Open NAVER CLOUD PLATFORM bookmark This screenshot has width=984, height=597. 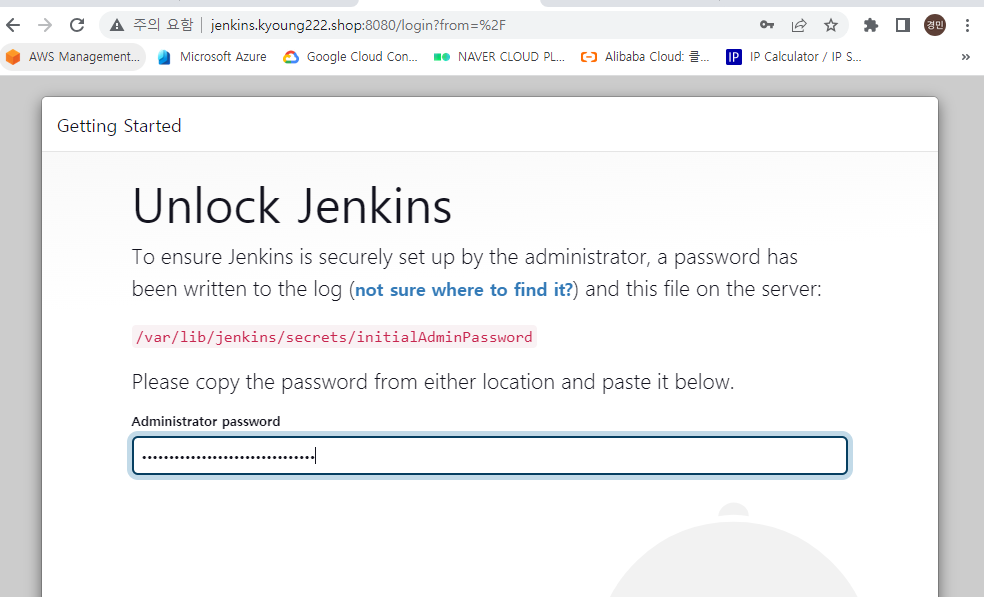pyautogui.click(x=500, y=56)
